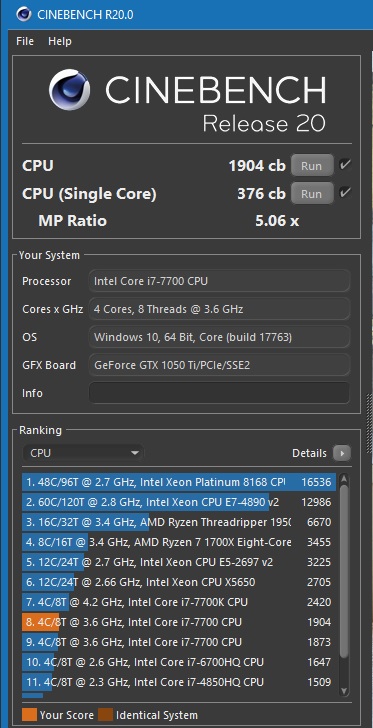Viewport: 373px width, 728px height.
Task: Toggle the CPU Single Core checkbox
Action: [345, 193]
